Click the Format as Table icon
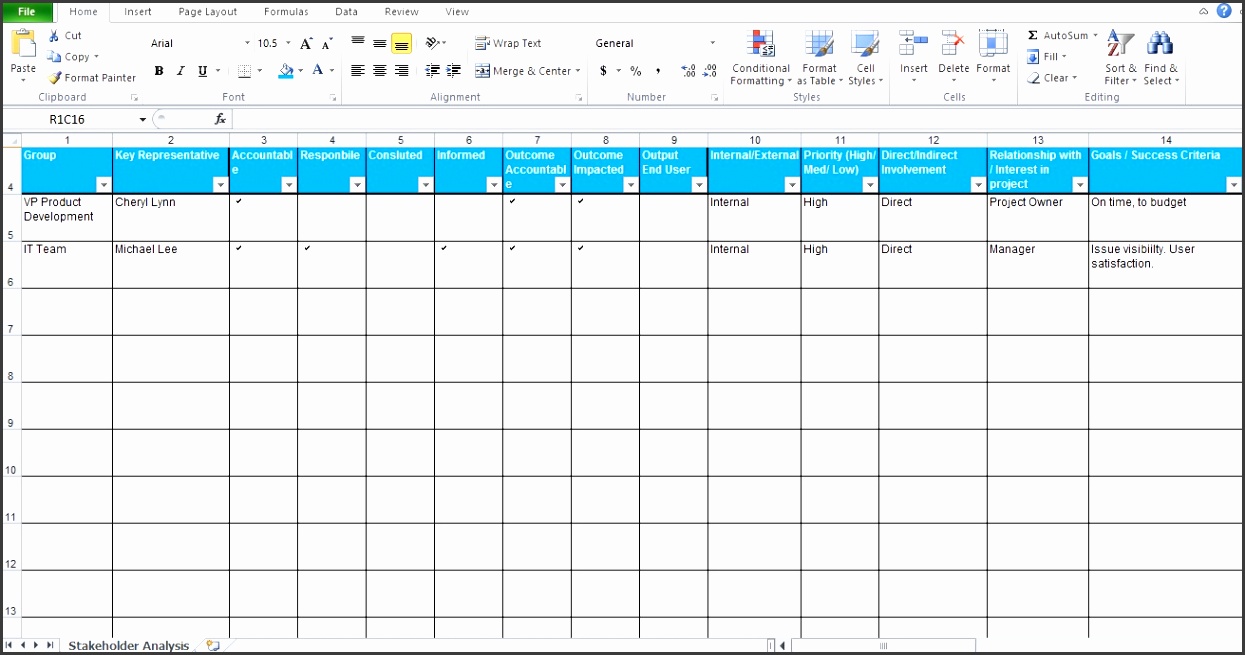Viewport: 1245px width, 655px height. (819, 44)
